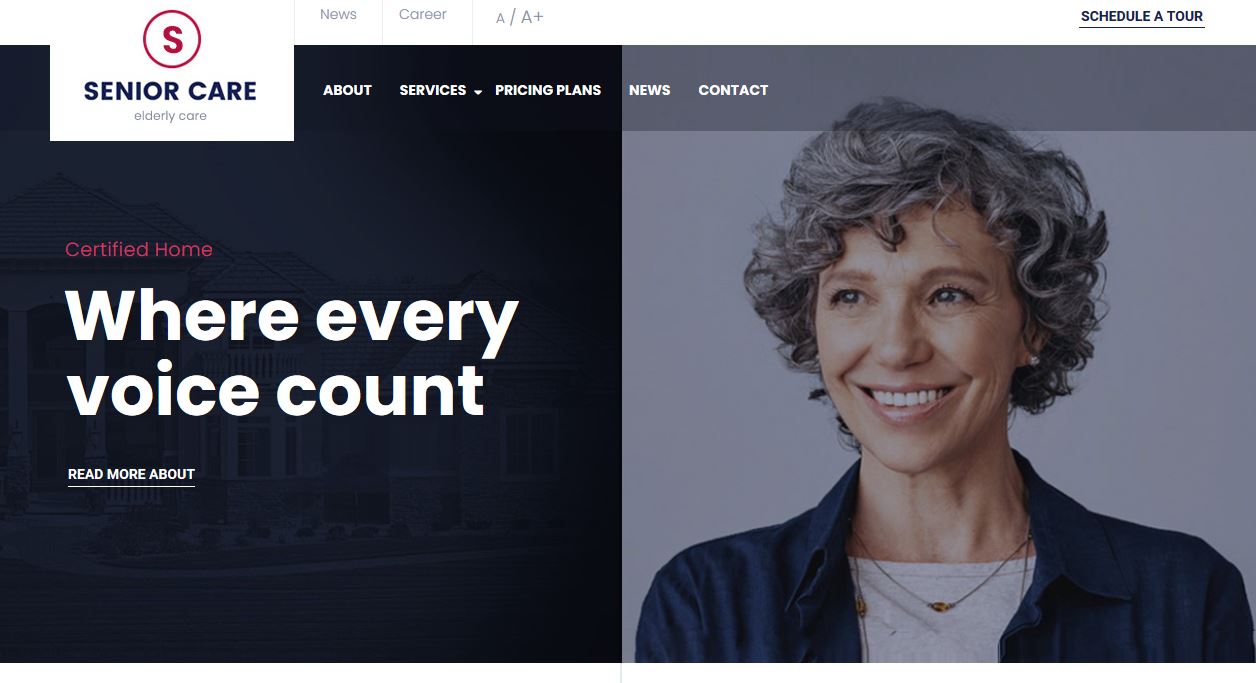Go to Pricing Plans page
This screenshot has height=683, width=1256.
[548, 90]
